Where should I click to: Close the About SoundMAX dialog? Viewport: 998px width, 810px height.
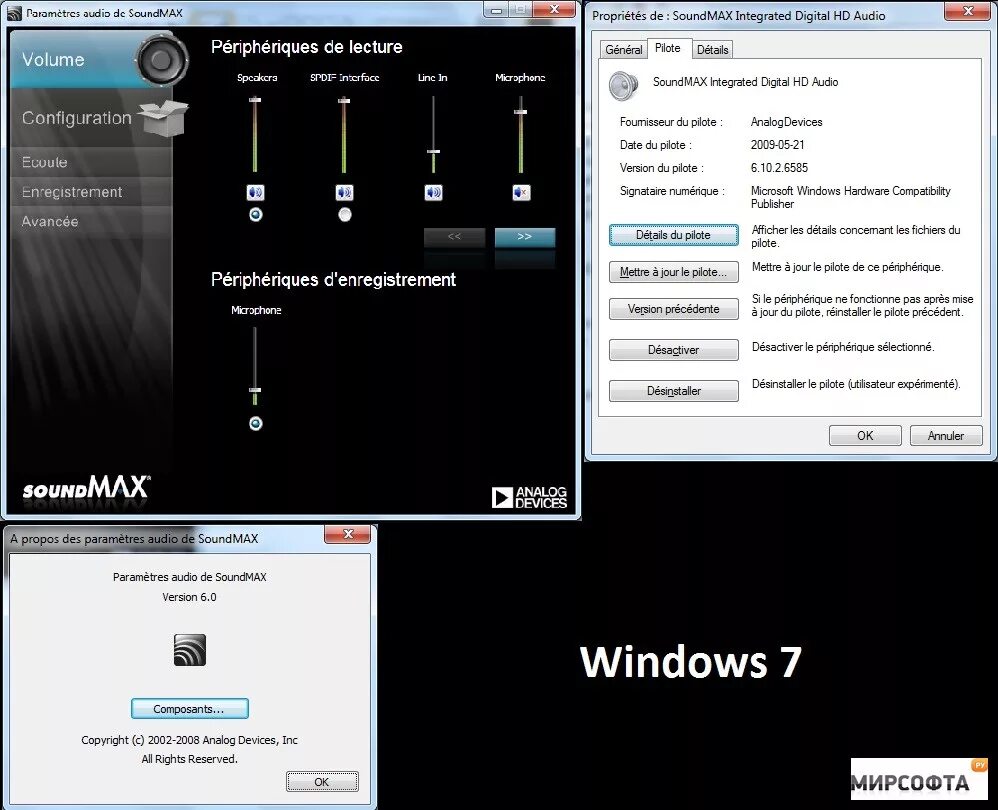(x=348, y=534)
